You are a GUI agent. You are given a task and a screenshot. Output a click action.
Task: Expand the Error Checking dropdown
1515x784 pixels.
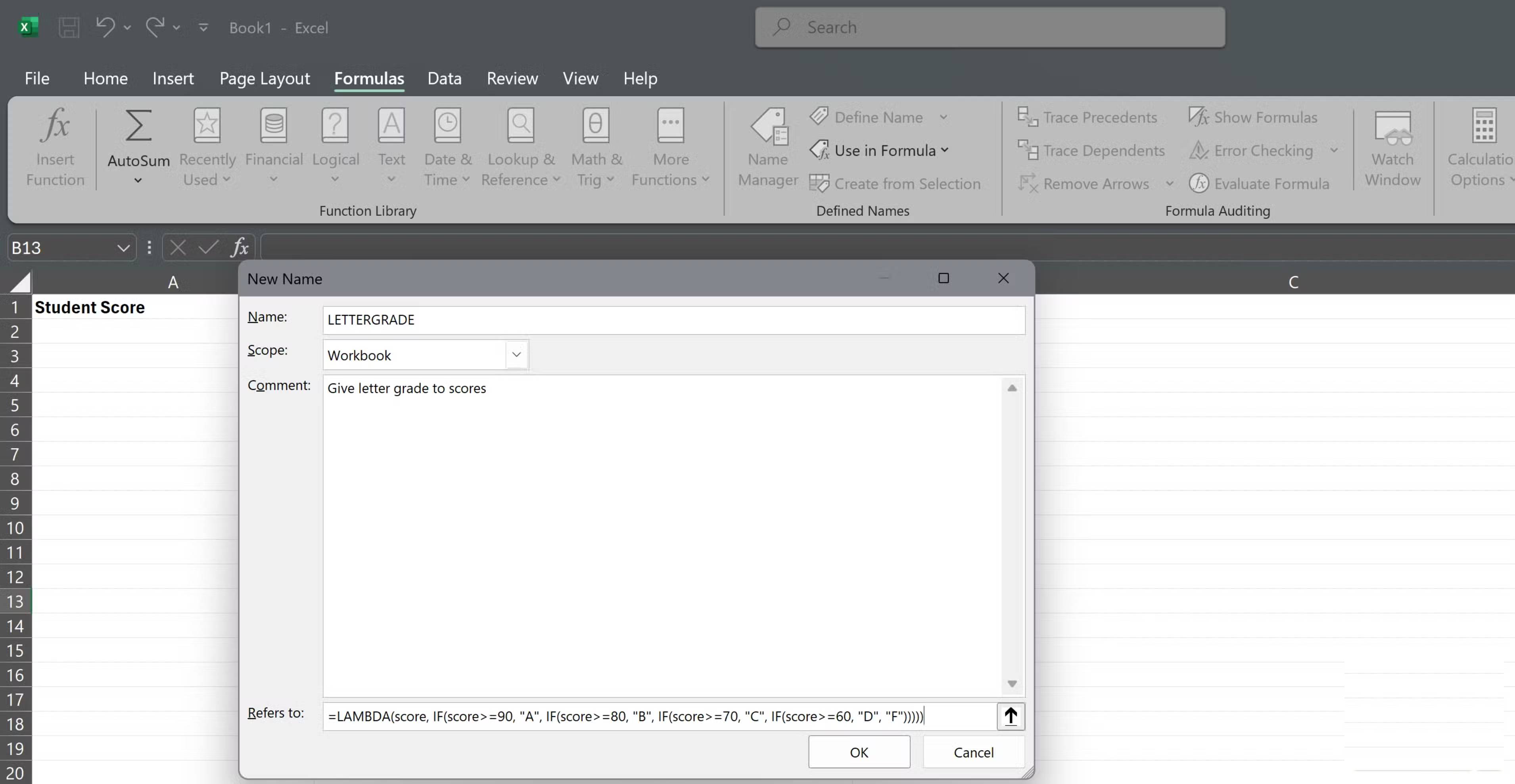[1334, 151]
